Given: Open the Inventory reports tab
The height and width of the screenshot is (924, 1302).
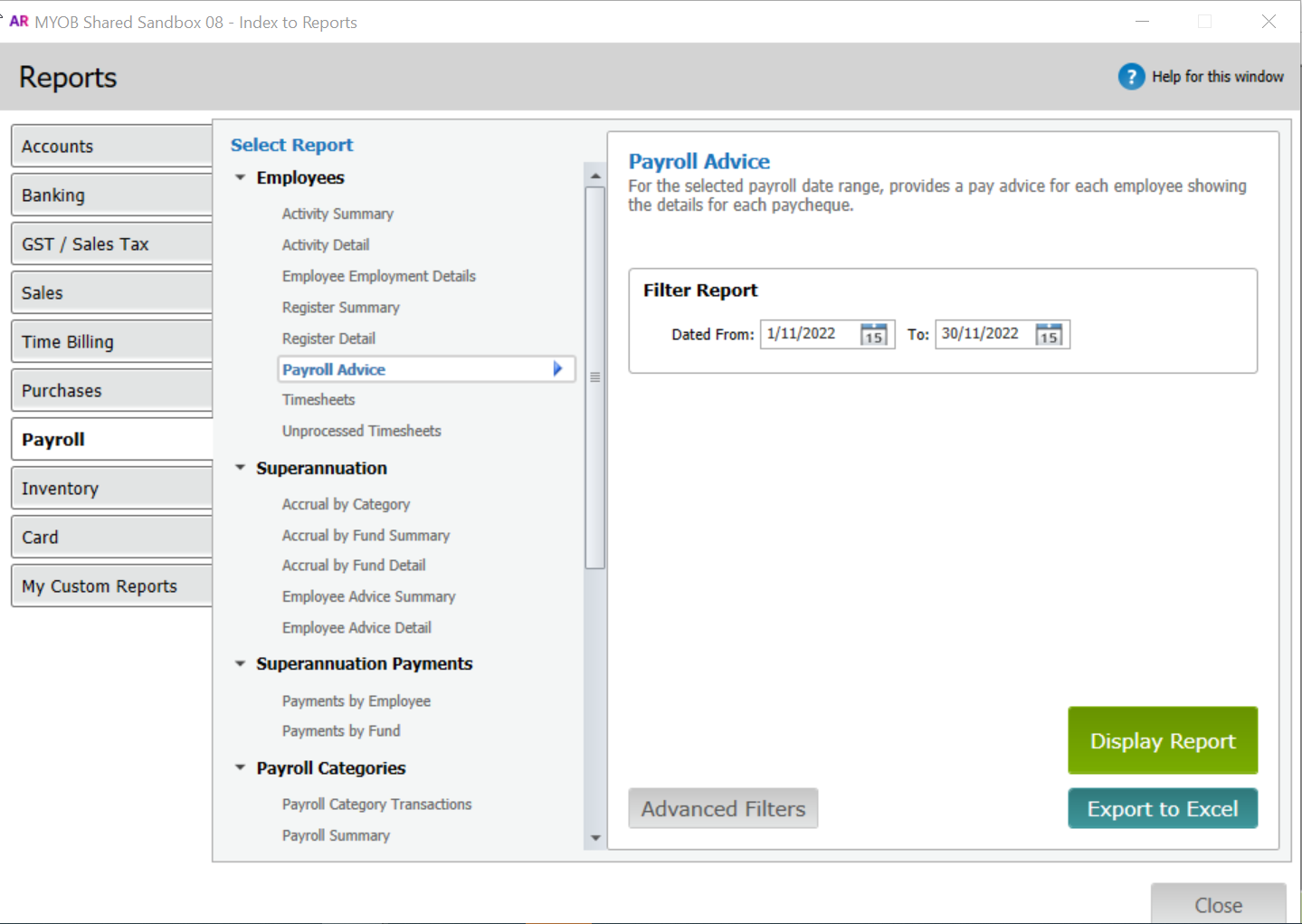Looking at the screenshot, I should point(112,488).
